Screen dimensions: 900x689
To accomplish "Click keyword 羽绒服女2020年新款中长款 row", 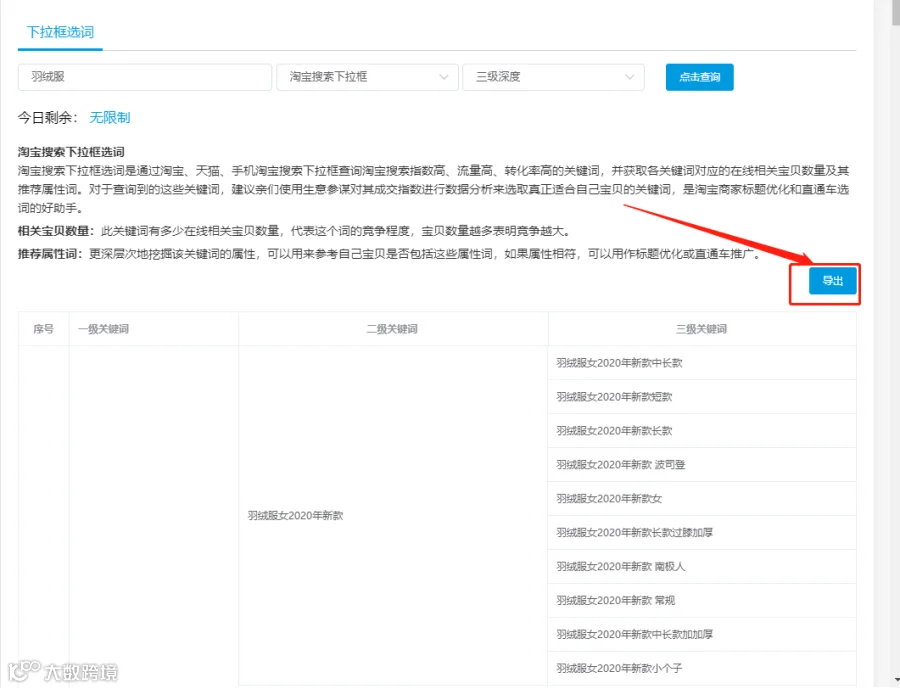I will point(702,363).
